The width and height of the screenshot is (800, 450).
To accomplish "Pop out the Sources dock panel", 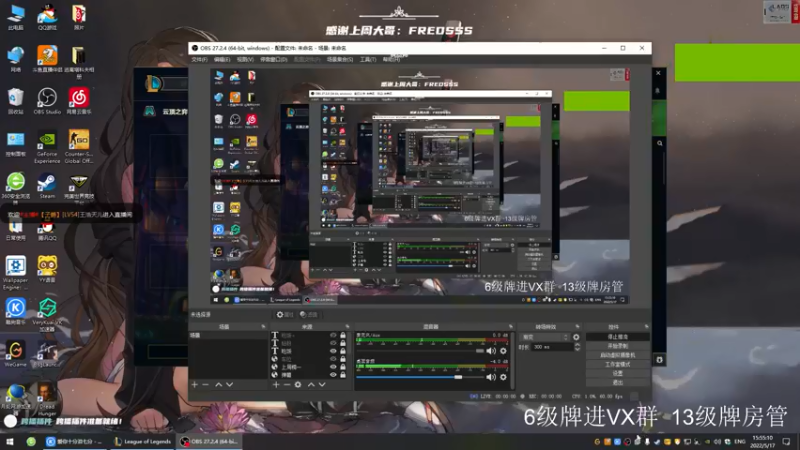I will 347,327.
